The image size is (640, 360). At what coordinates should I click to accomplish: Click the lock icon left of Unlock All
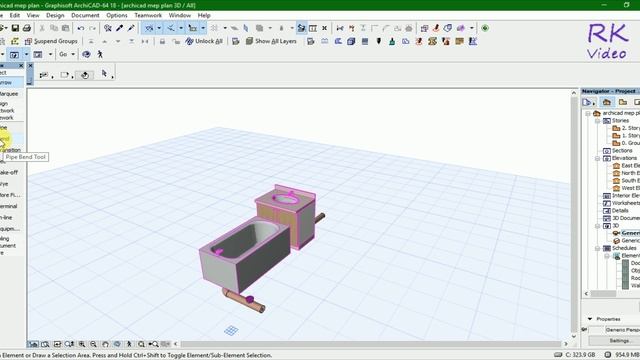pos(162,41)
